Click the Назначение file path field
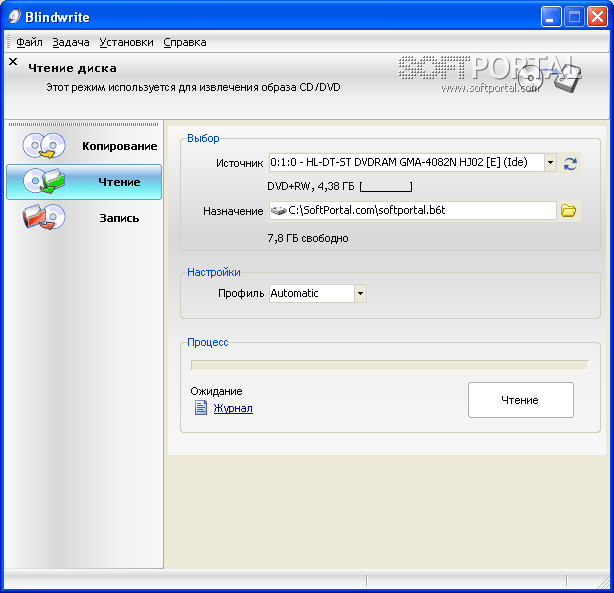614x593 pixels. tap(412, 211)
